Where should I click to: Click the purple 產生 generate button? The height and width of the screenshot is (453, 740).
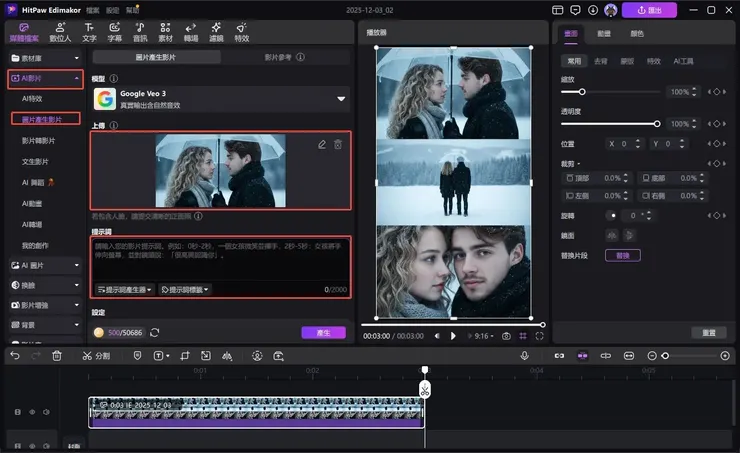tap(323, 333)
